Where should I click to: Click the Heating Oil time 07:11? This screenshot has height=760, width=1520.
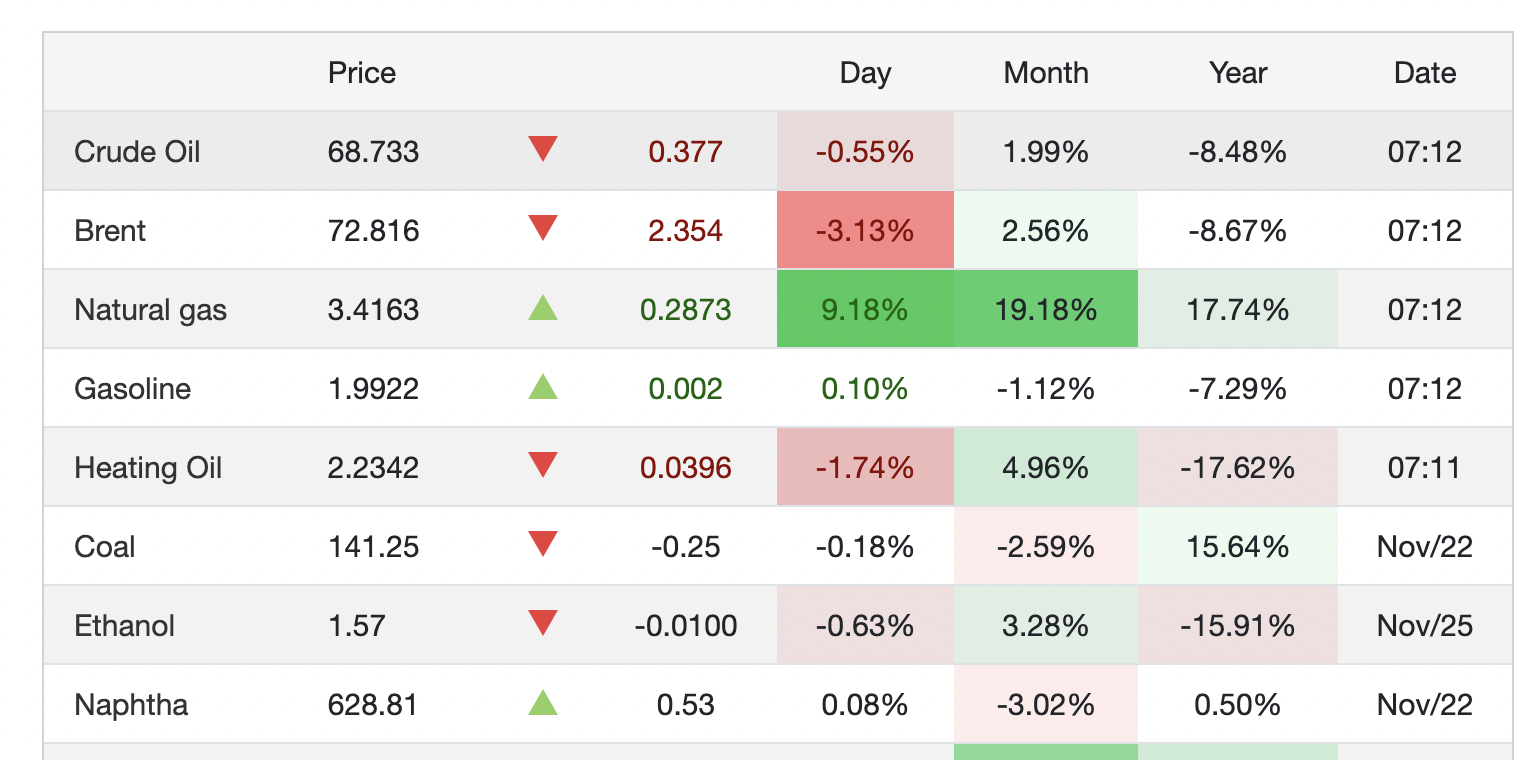[1425, 468]
